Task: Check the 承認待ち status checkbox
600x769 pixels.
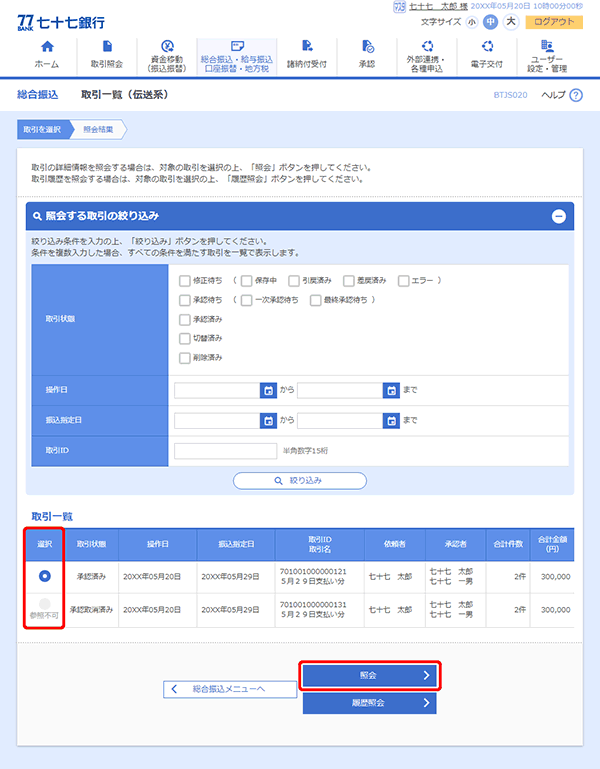Action: tap(184, 300)
